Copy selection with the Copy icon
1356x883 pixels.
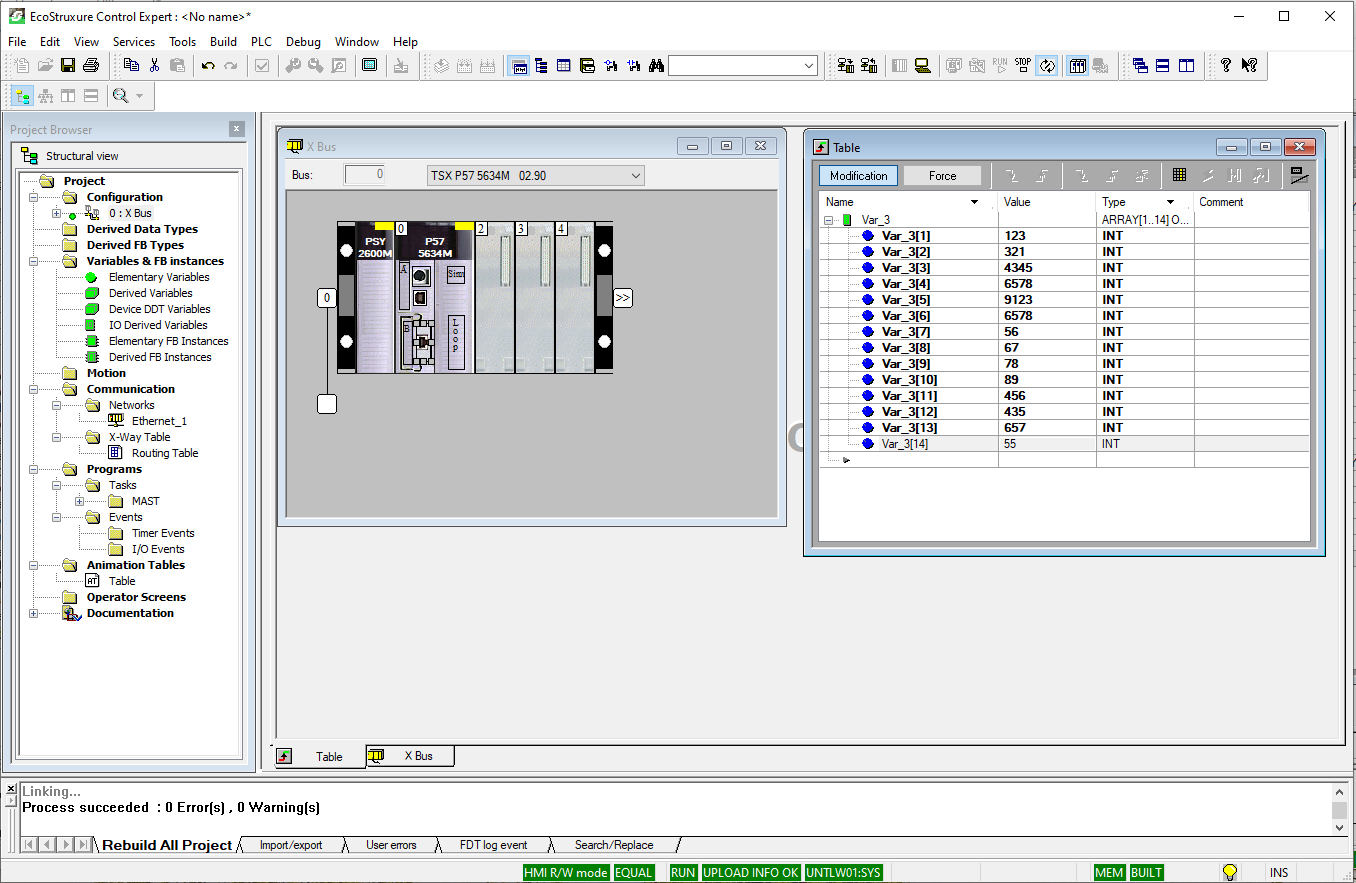tap(132, 65)
